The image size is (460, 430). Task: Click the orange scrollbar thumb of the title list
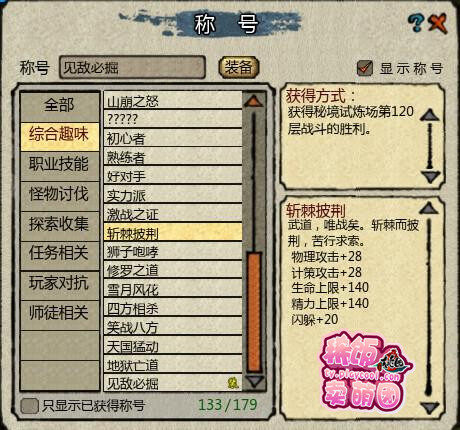coord(254,312)
